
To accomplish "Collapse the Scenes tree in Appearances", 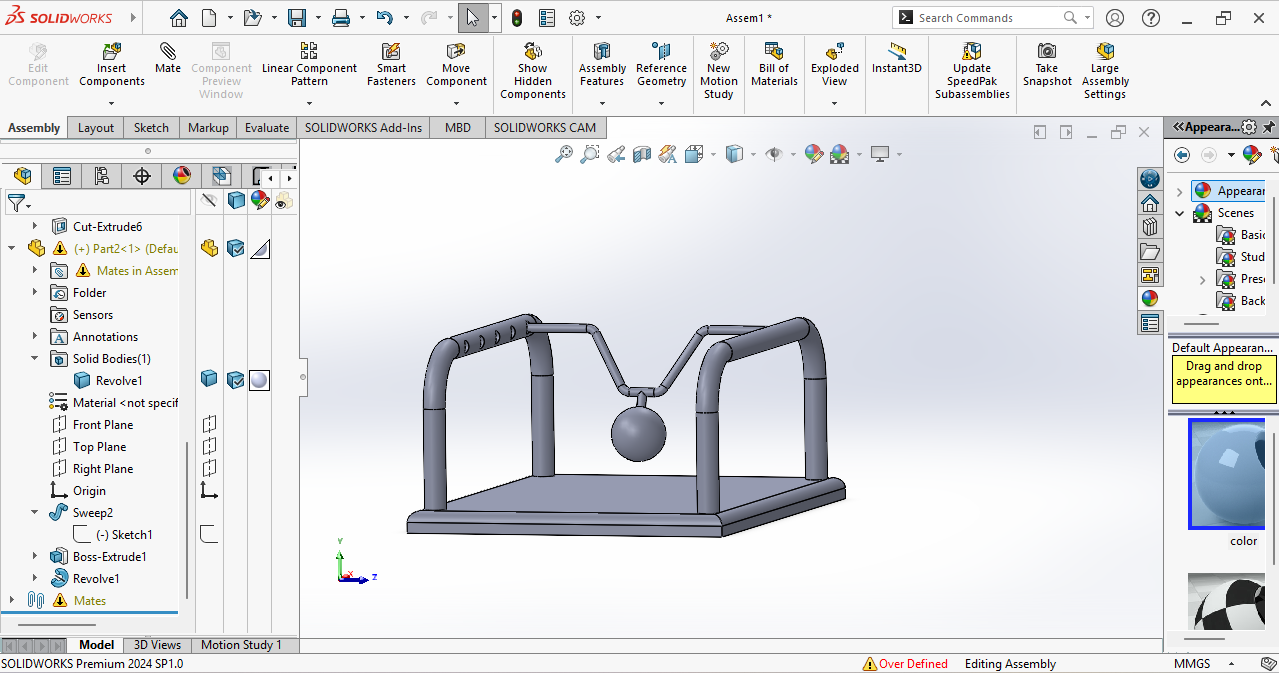I will [1179, 213].
